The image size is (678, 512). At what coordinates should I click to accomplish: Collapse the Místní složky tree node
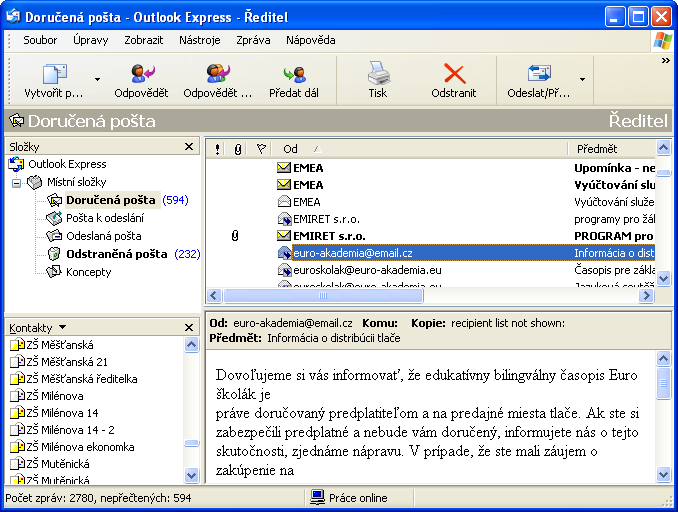pos(16,183)
